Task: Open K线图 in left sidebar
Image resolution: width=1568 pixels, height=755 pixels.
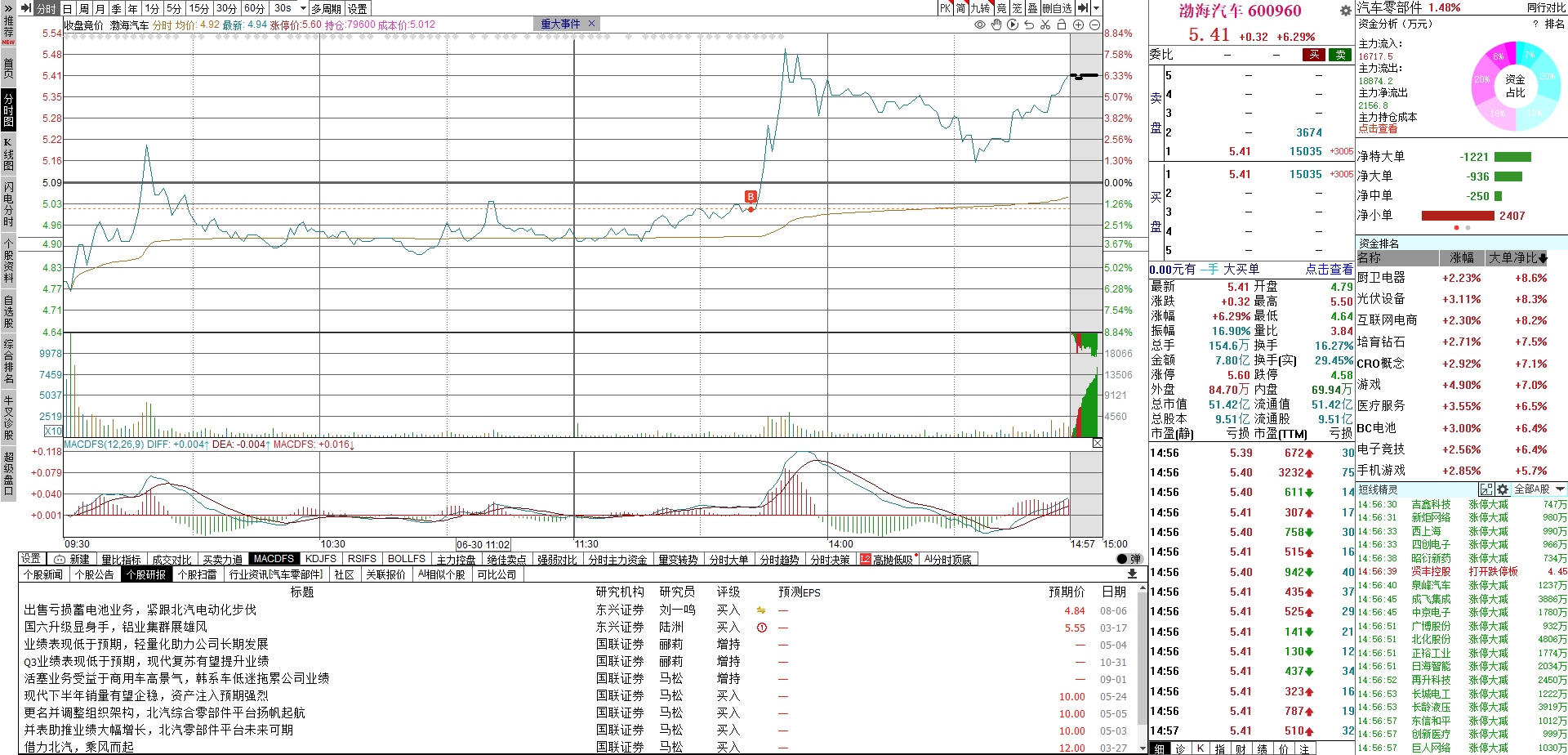Action: coord(8,154)
